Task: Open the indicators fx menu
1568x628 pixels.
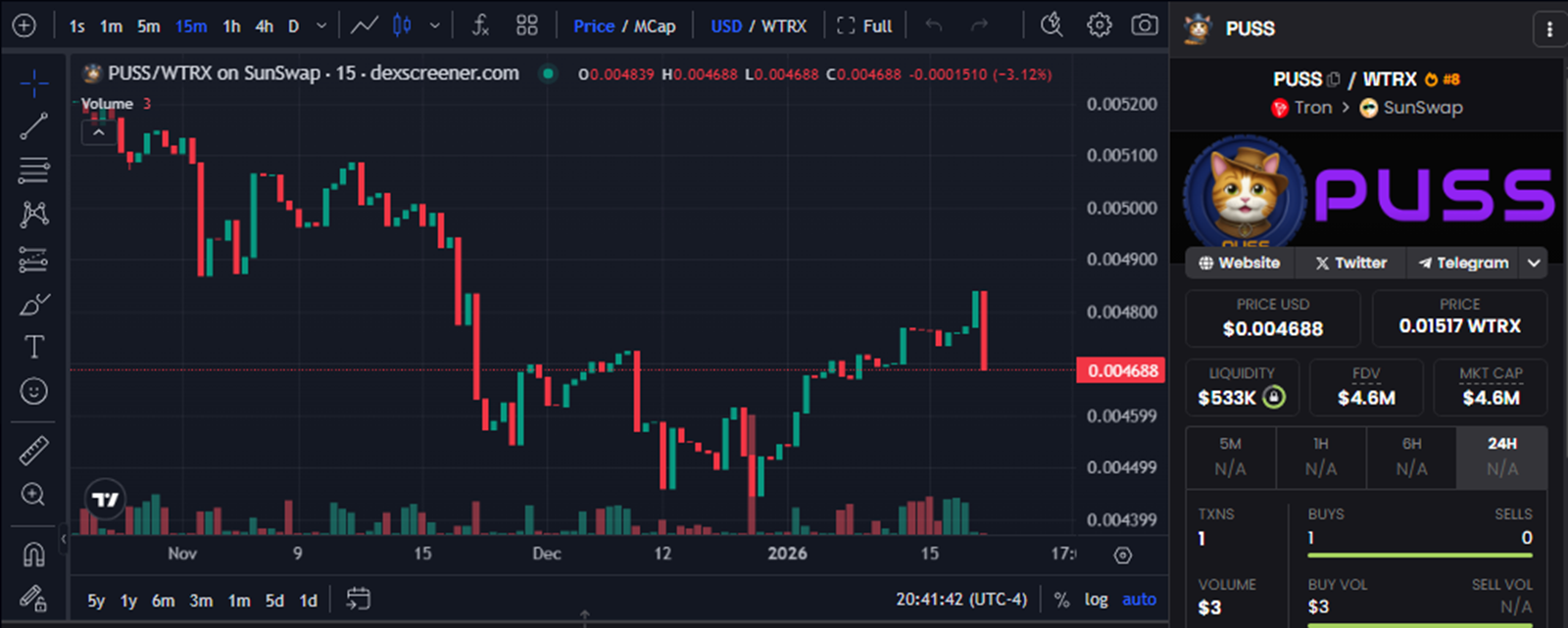Action: (480, 25)
